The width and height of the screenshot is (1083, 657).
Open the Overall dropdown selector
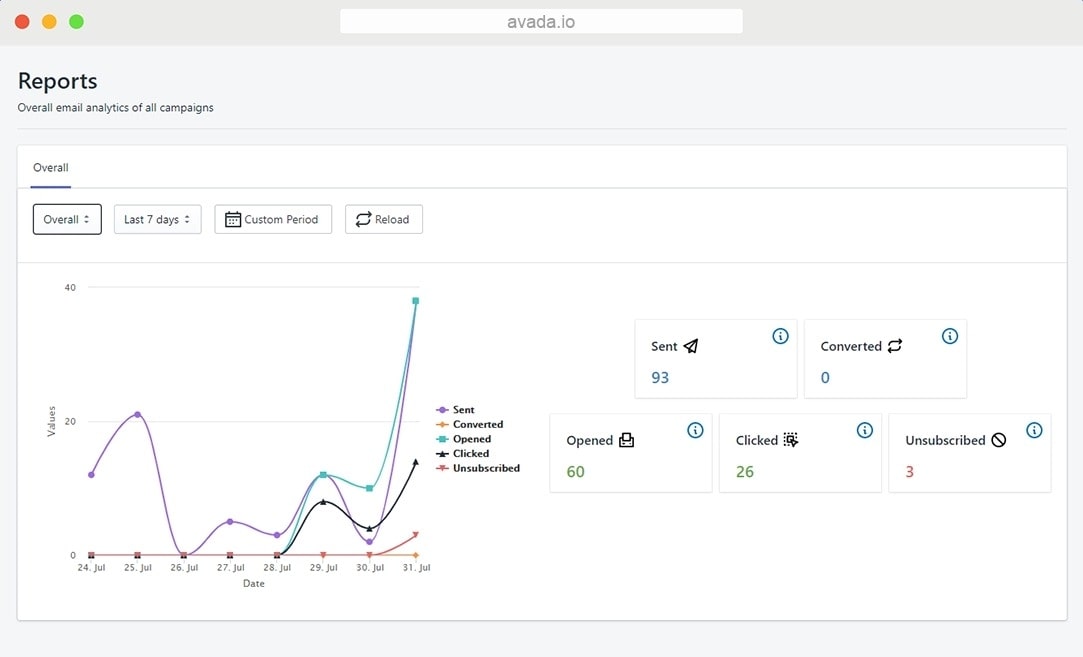pyautogui.click(x=67, y=219)
